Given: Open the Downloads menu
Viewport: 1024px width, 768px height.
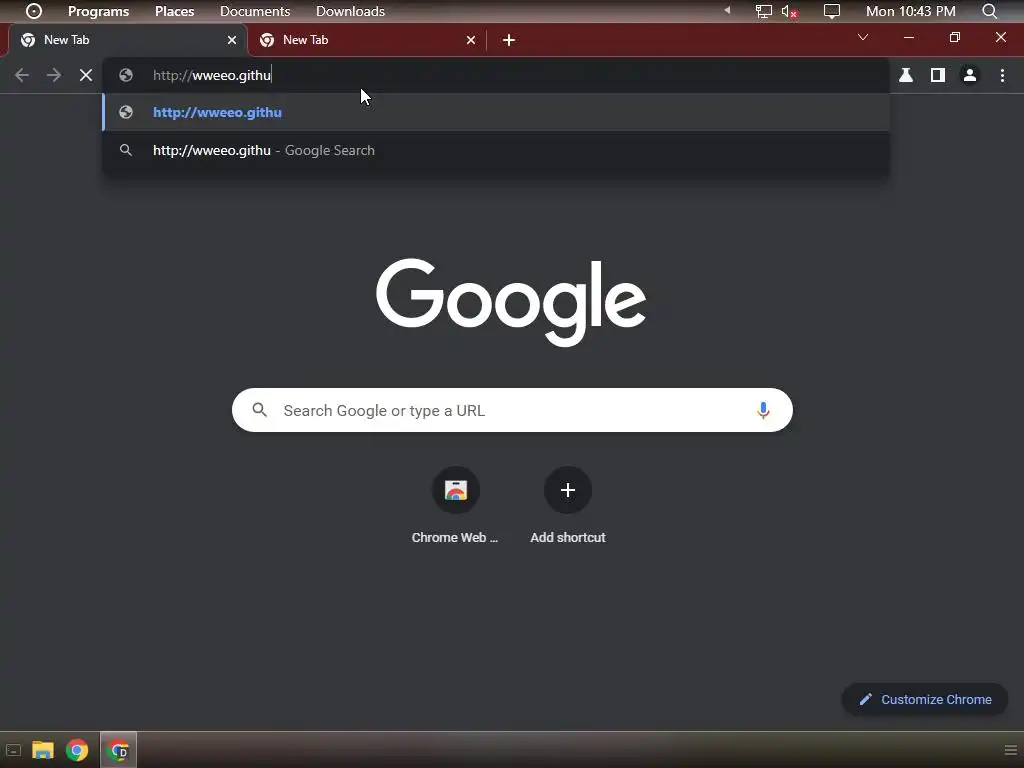Looking at the screenshot, I should coord(350,11).
